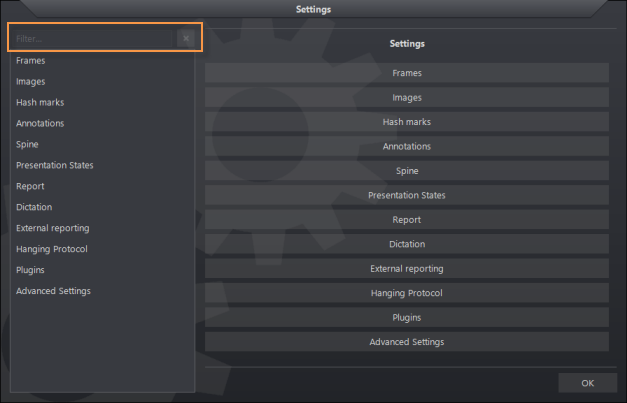Click the Filter search field

pyautogui.click(x=92, y=38)
